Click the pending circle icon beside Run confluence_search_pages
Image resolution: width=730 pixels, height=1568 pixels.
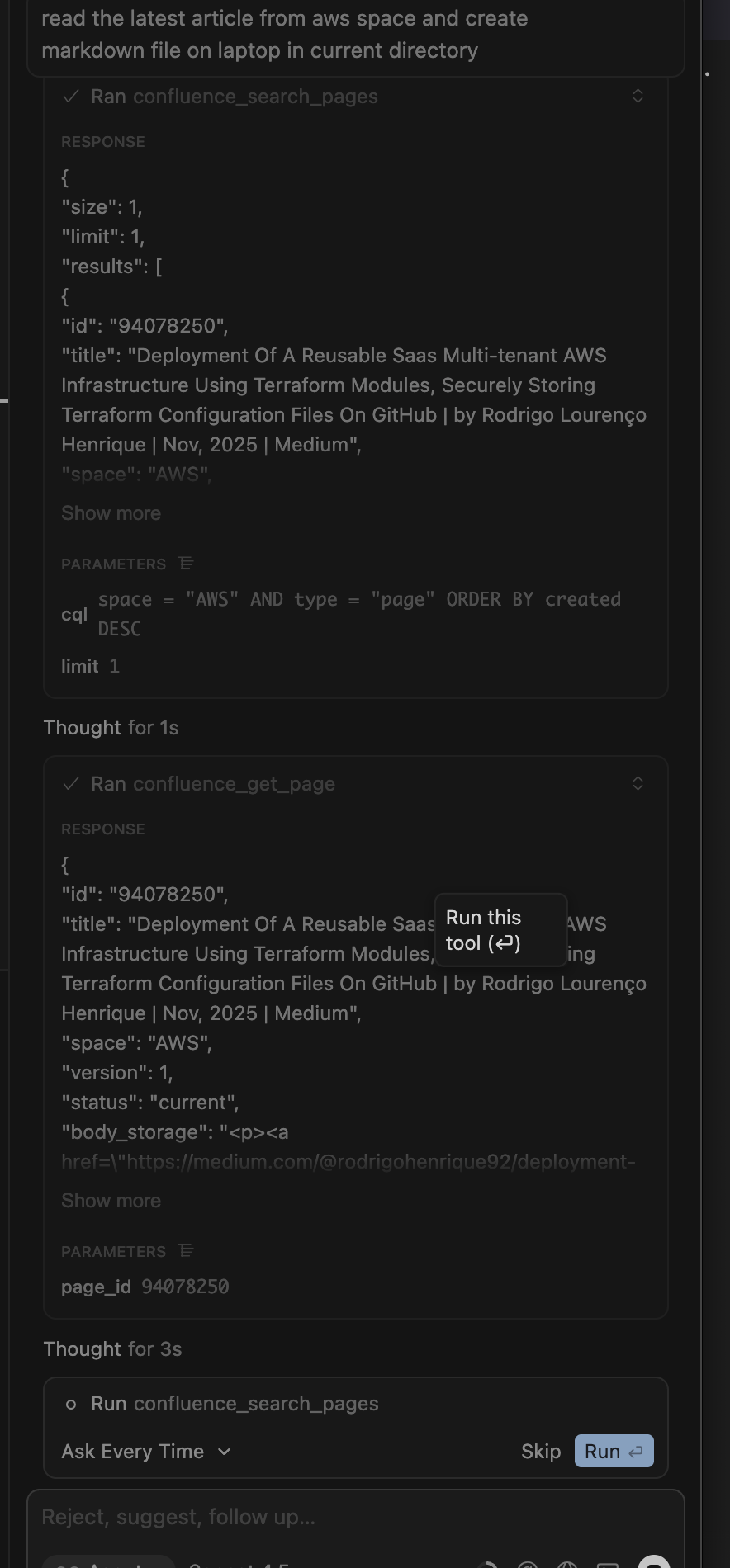72,1403
